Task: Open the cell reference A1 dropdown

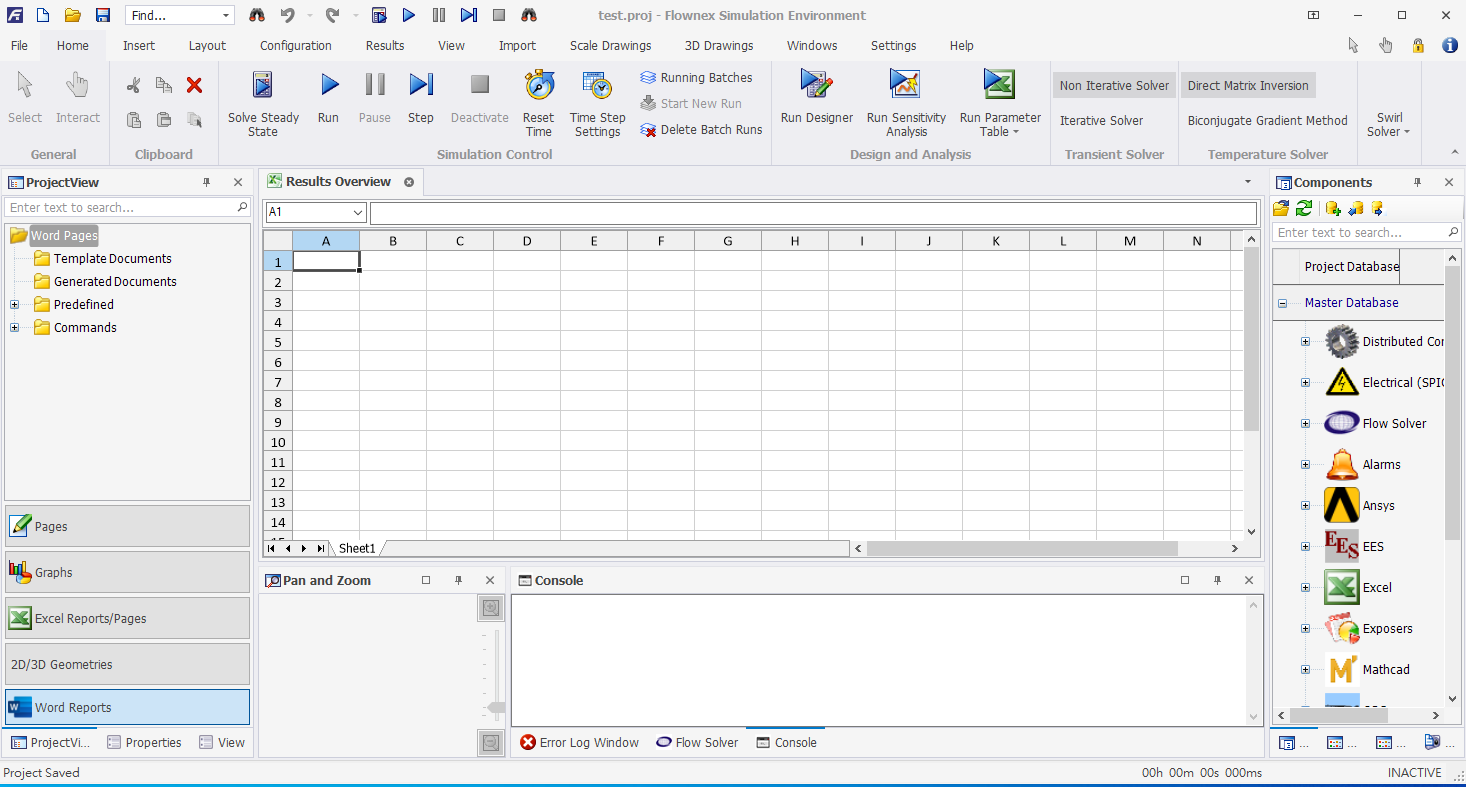Action: [359, 213]
